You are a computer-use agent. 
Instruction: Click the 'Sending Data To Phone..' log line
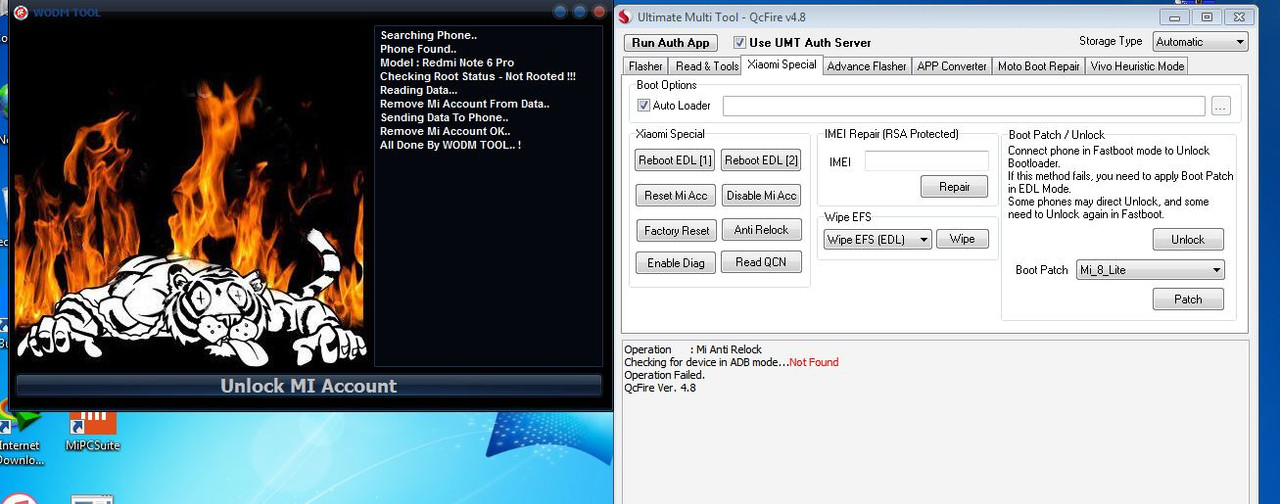coord(444,117)
